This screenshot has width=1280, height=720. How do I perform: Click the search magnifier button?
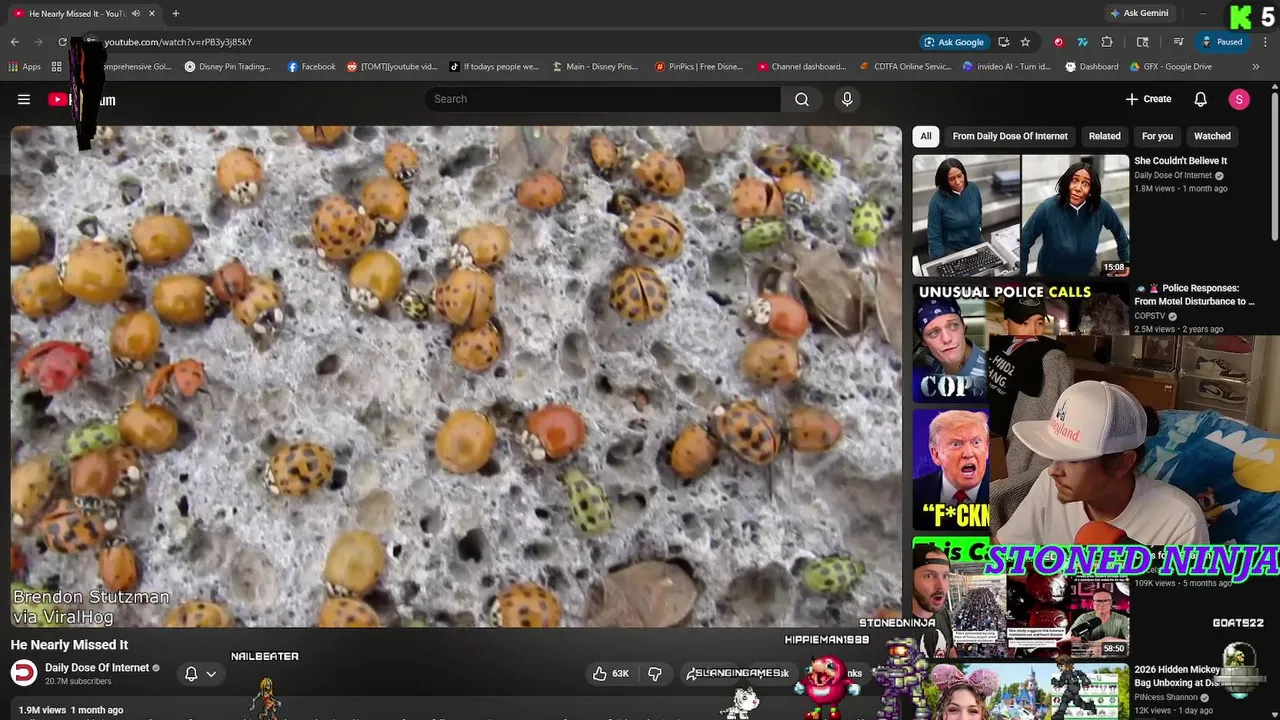(x=802, y=99)
